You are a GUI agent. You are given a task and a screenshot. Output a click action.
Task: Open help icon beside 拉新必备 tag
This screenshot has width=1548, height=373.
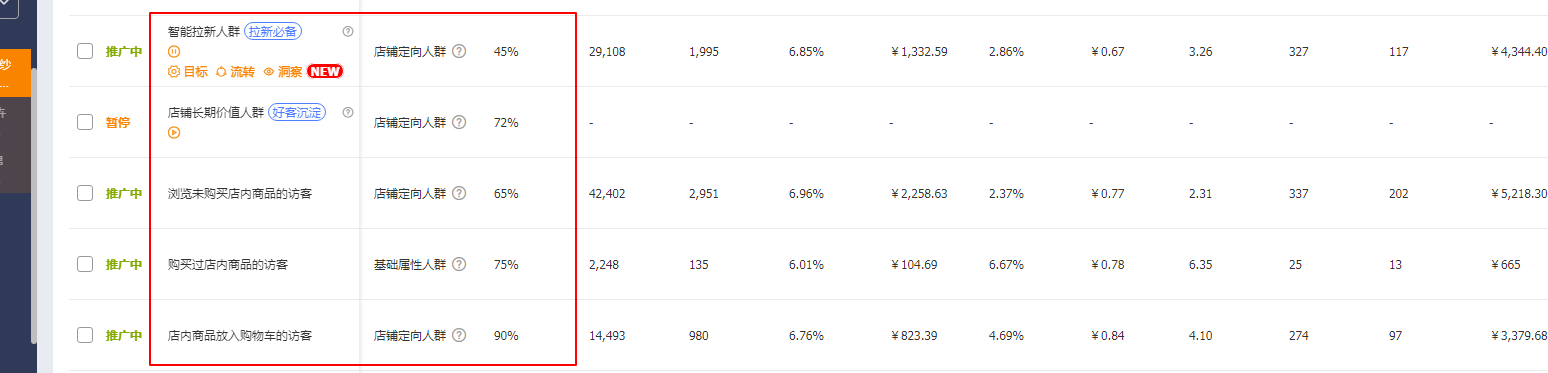tap(348, 31)
